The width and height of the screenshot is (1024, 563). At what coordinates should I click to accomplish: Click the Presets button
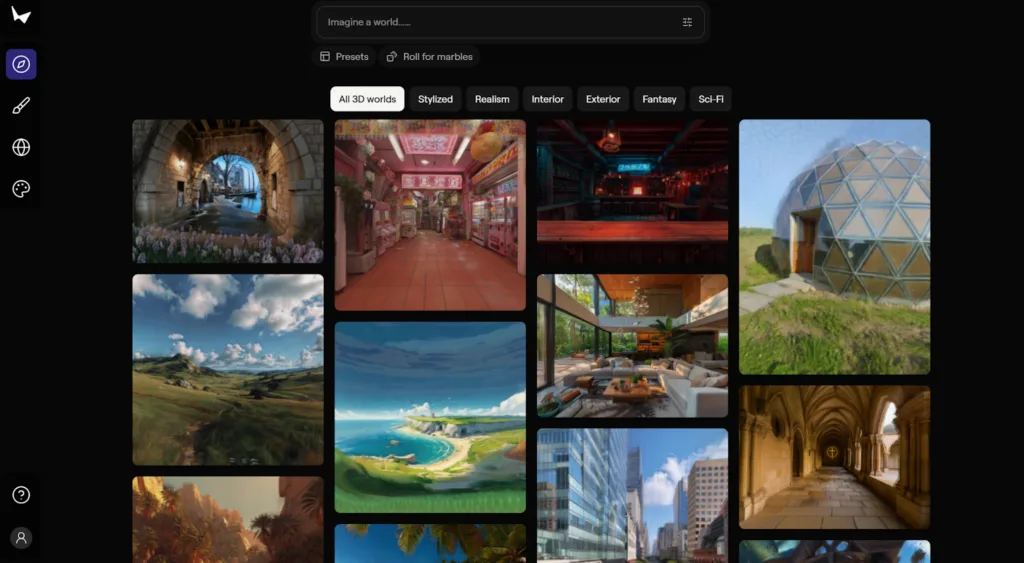[x=344, y=57]
